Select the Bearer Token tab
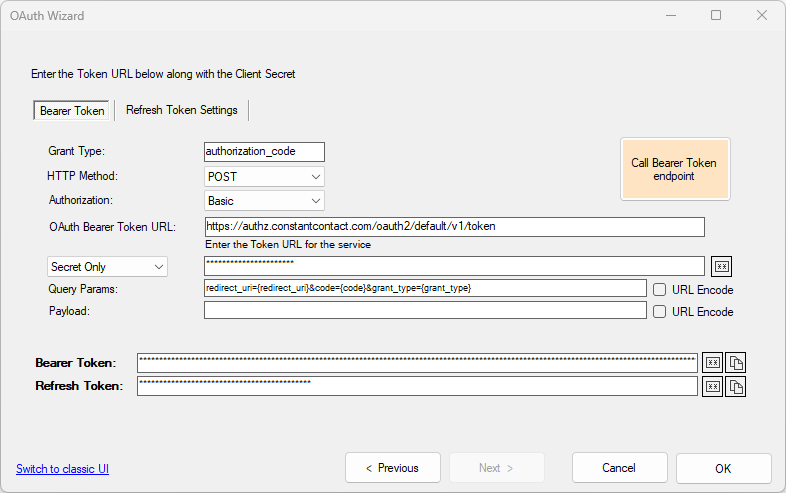Image resolution: width=786 pixels, height=493 pixels. [72, 111]
